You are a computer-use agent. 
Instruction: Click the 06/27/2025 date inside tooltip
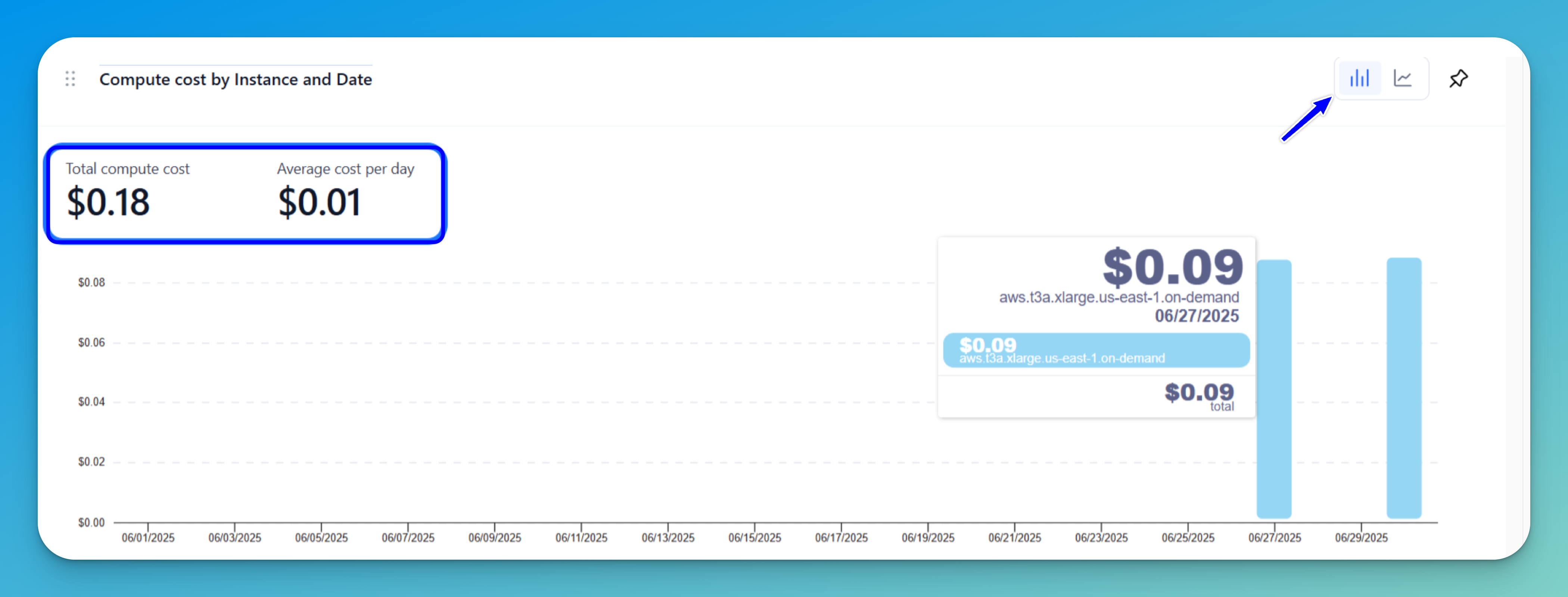[1197, 316]
